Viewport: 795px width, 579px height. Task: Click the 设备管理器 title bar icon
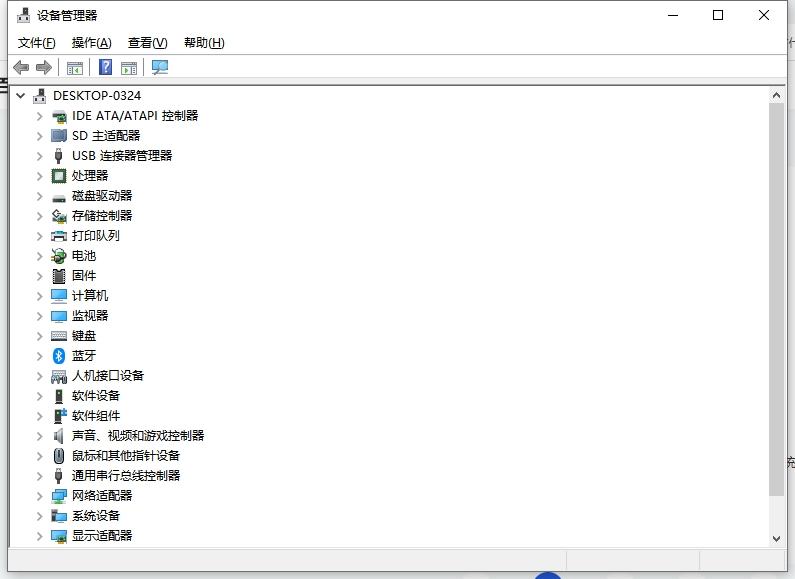point(23,16)
